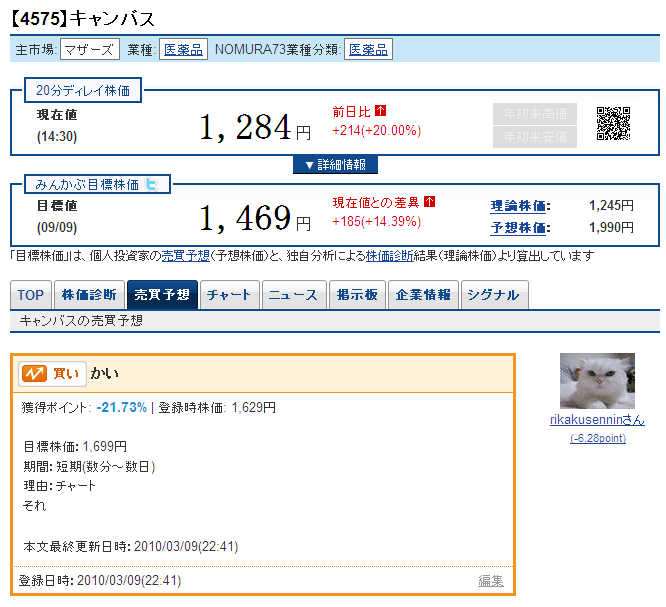
Task: Switch to the 企業情報 tab
Action: (424, 295)
